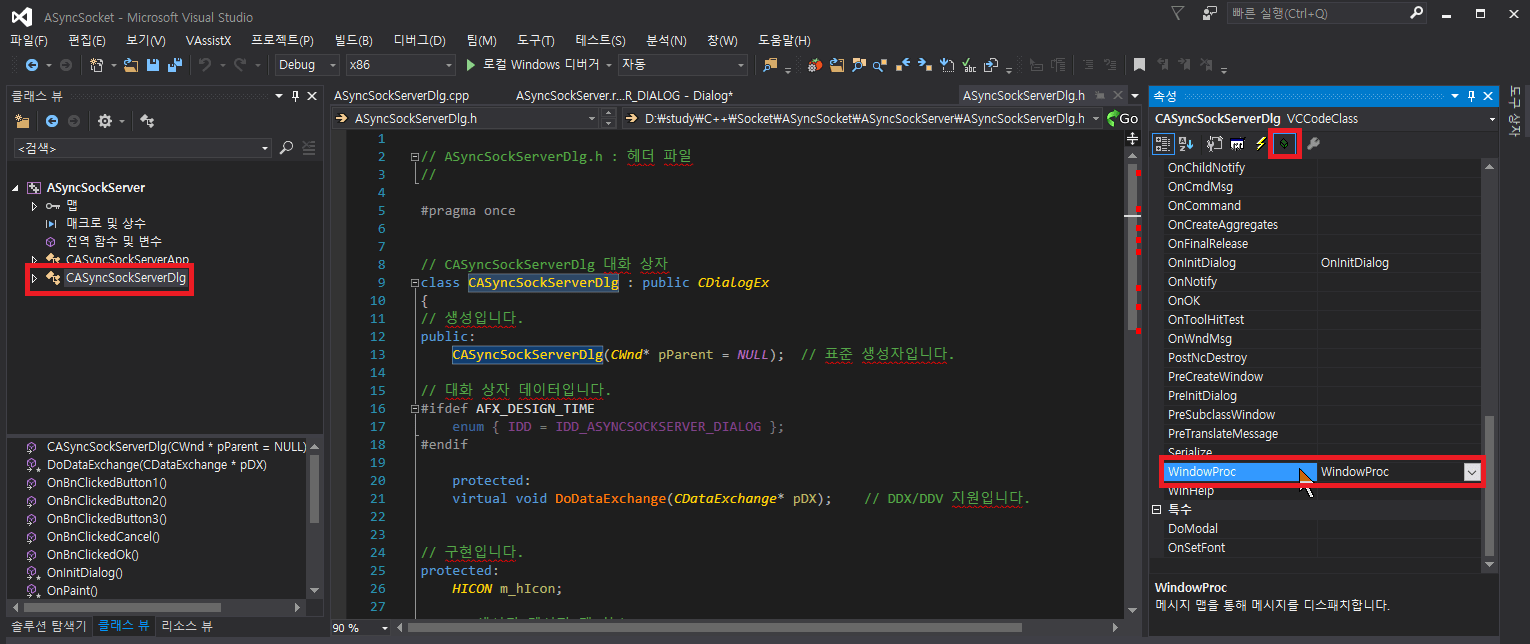Click the new folder icon in Class View
Viewport: 1530px width, 644px height.
pos(22,121)
